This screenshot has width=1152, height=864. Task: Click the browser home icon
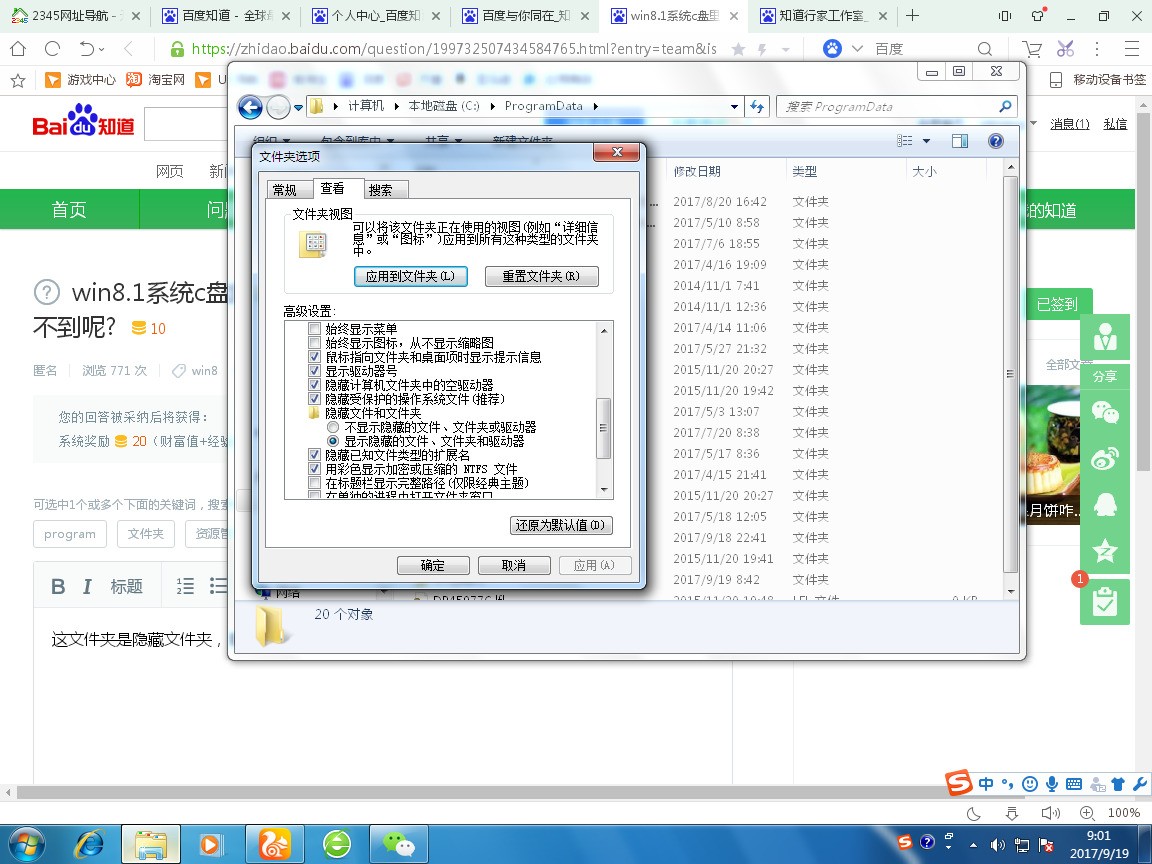coord(16,47)
